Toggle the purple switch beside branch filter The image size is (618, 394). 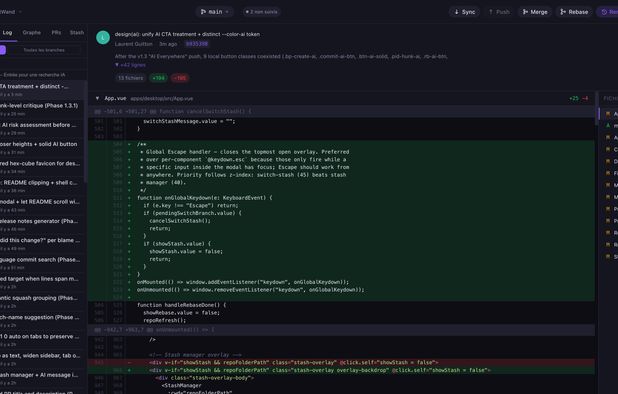pos(3,50)
